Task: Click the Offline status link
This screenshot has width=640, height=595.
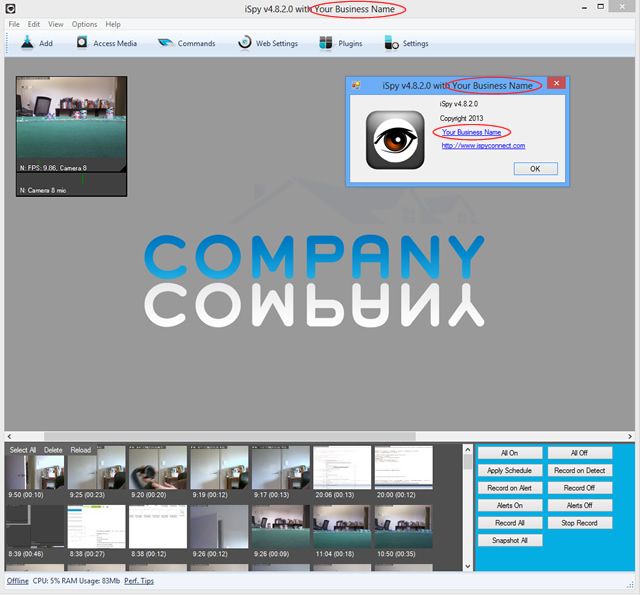Action: (18, 581)
